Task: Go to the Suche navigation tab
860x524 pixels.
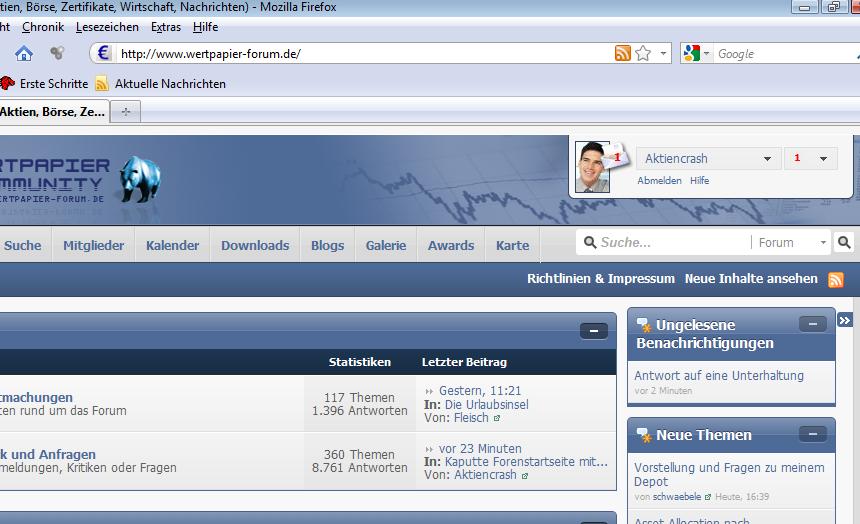Action: [22, 245]
